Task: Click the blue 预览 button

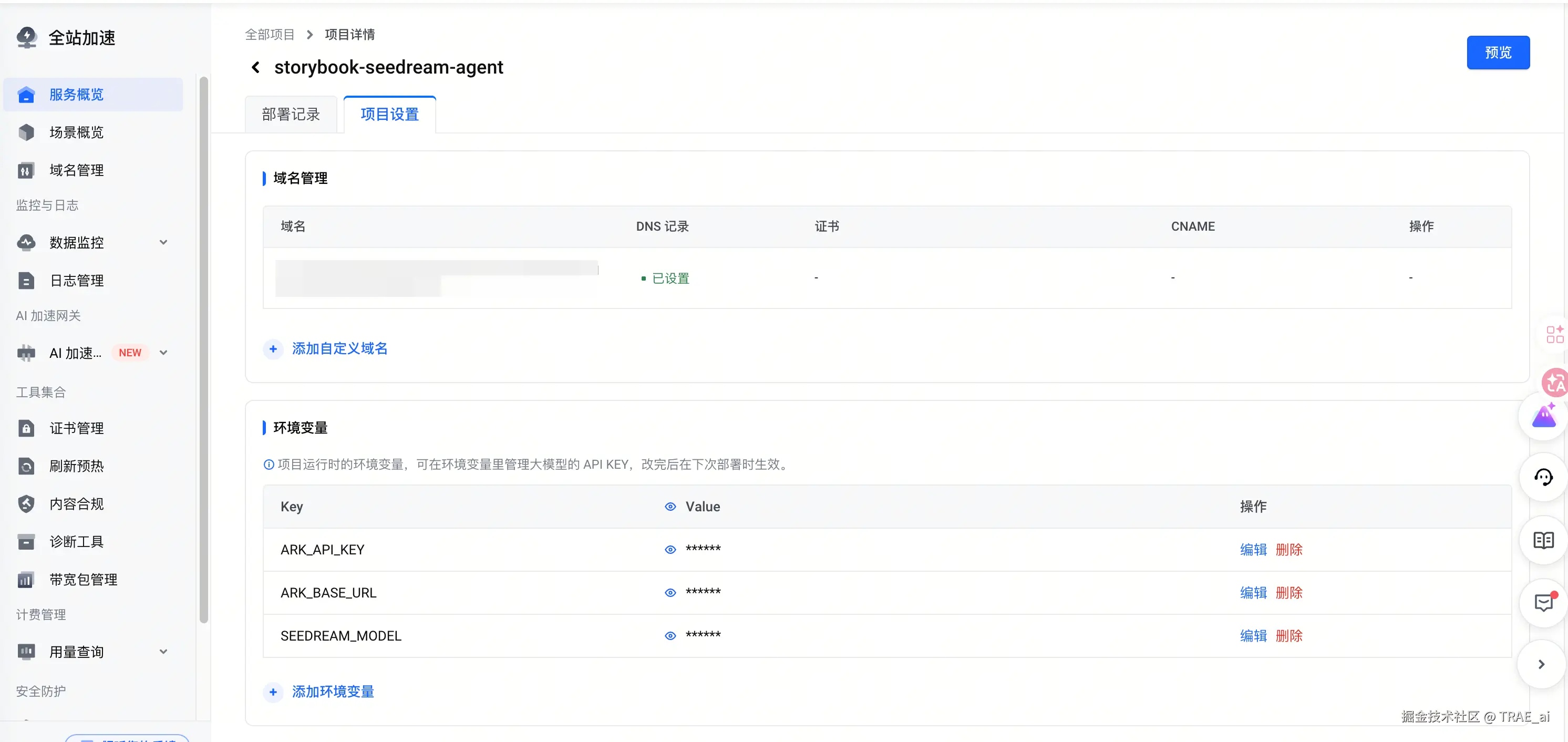Action: pyautogui.click(x=1498, y=53)
